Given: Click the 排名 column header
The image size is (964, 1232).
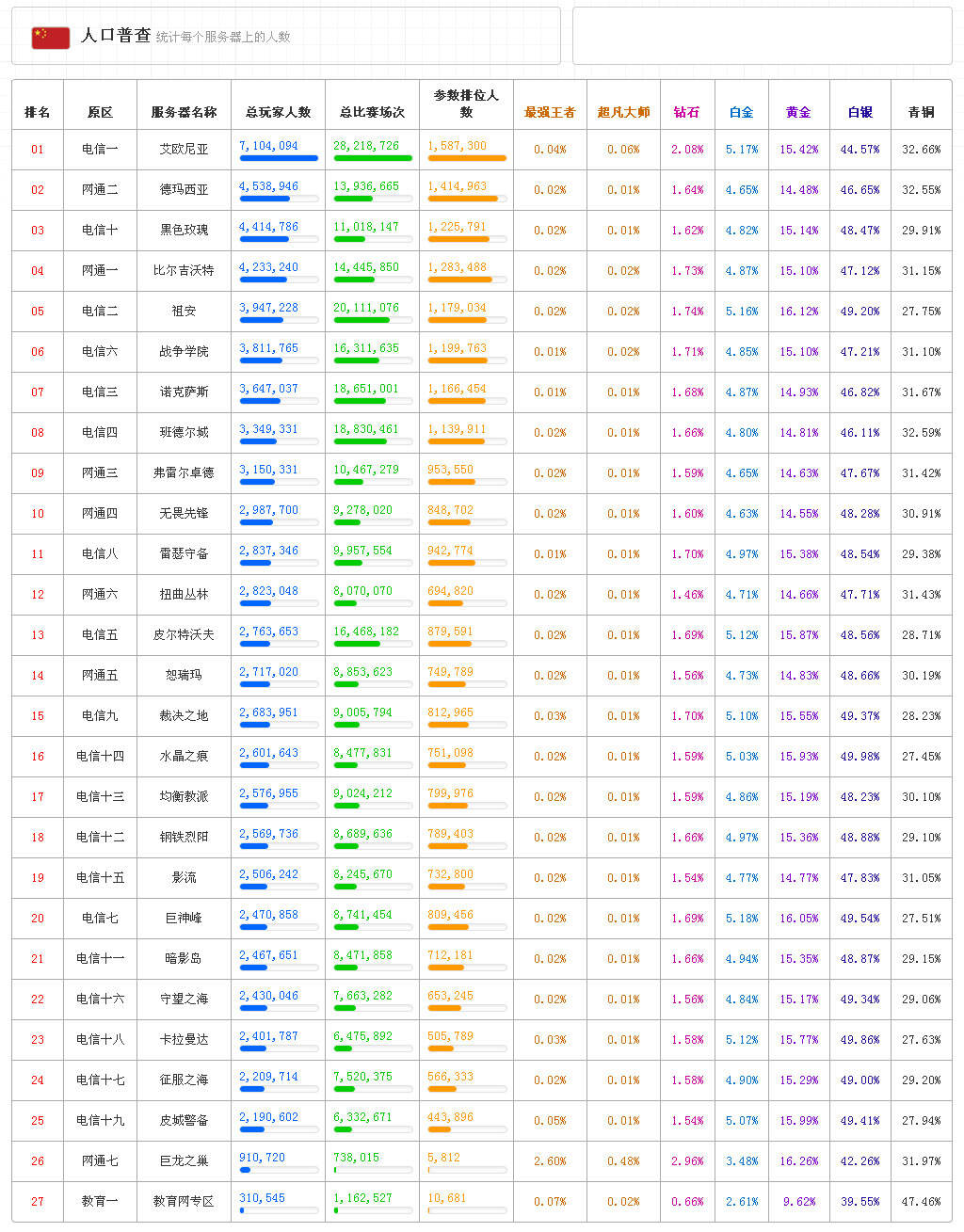Looking at the screenshot, I should coord(38,112).
